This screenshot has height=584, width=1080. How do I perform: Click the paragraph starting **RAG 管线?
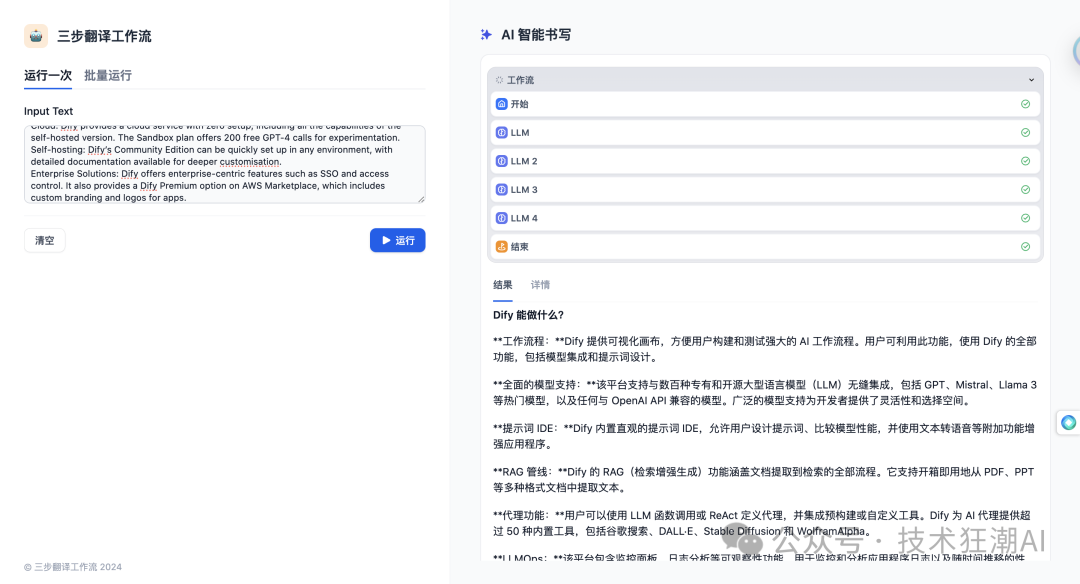765,479
